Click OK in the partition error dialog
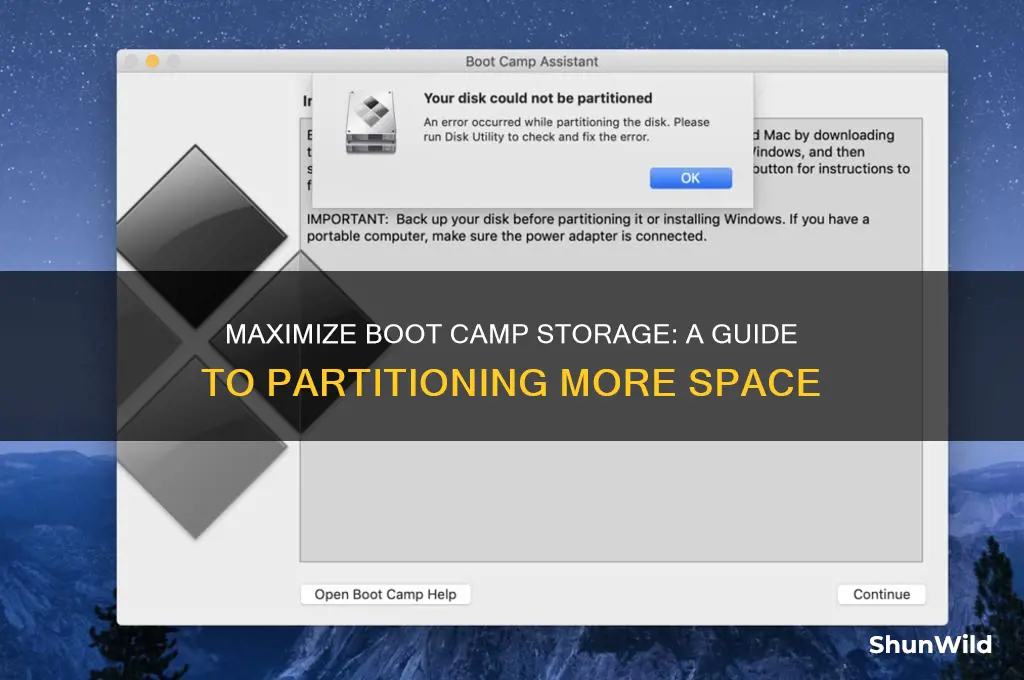 [x=690, y=178]
